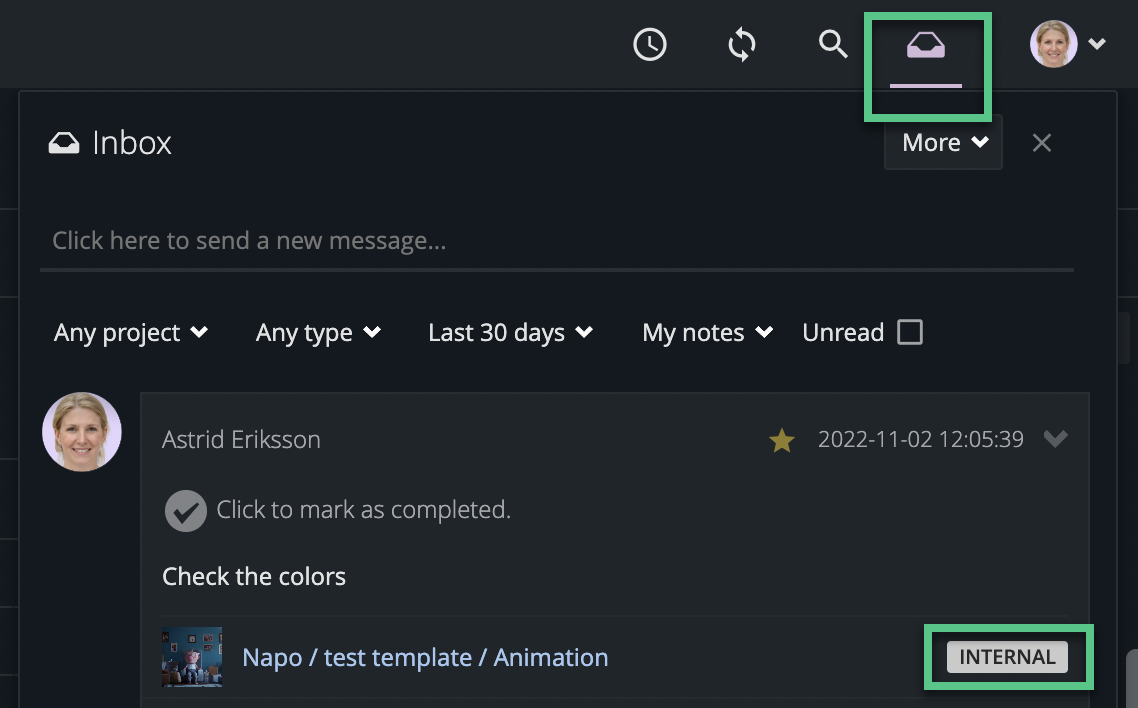1138x708 pixels.
Task: Star the message from Astrid Eriksson
Action: [x=782, y=440]
